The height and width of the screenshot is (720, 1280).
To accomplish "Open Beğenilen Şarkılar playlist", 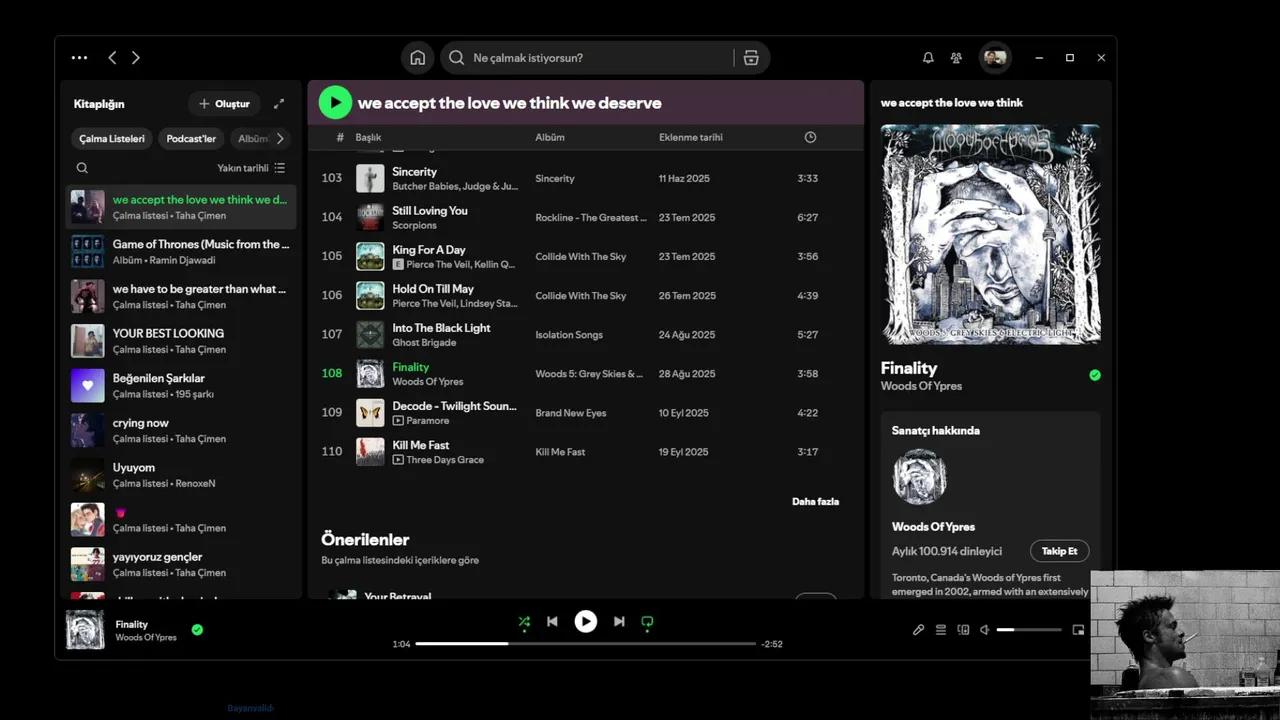I will (181, 386).
